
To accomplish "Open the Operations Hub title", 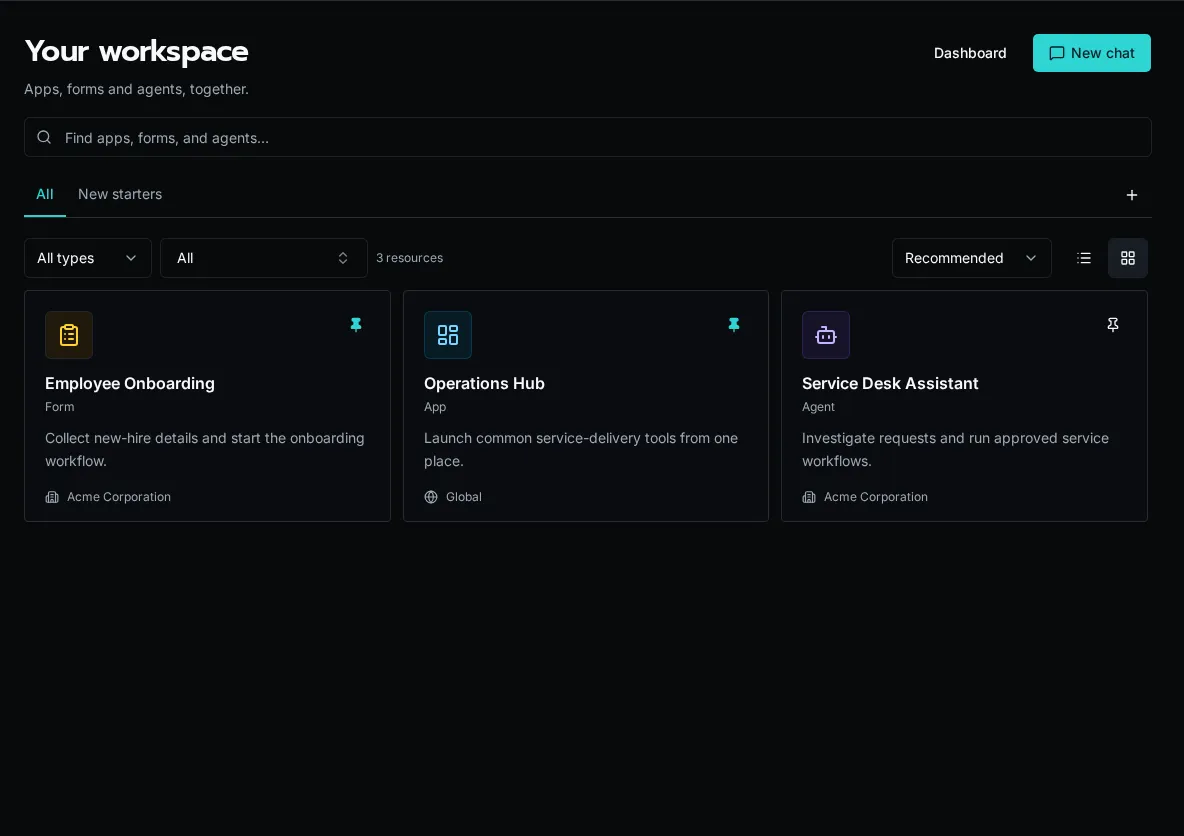I will [x=484, y=384].
